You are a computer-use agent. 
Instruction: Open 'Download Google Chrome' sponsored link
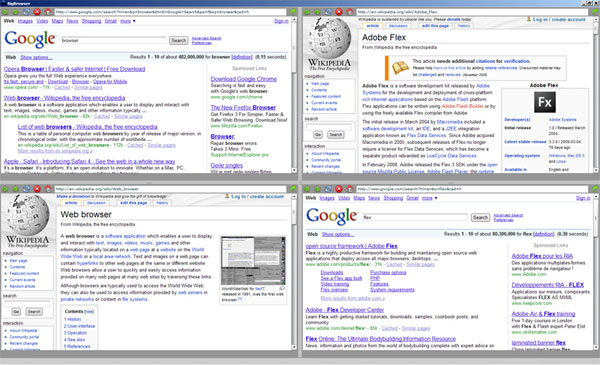244,79
